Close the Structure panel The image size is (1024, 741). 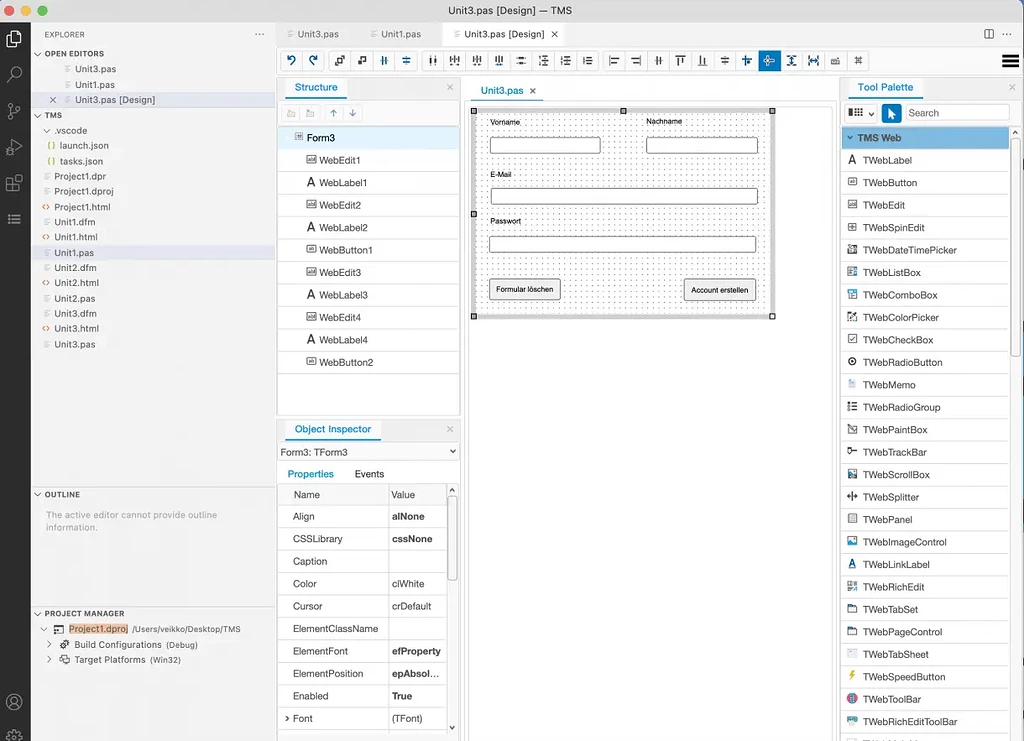[x=450, y=87]
